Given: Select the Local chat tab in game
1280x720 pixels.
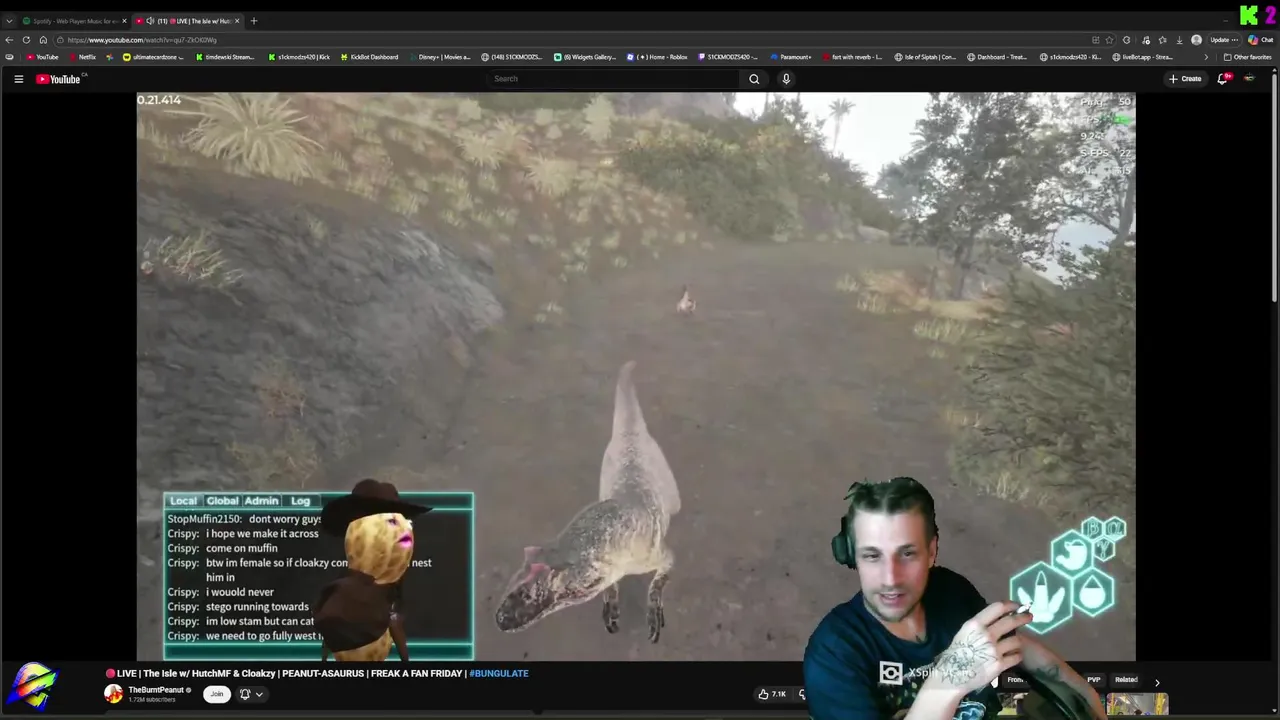Looking at the screenshot, I should tap(183, 501).
